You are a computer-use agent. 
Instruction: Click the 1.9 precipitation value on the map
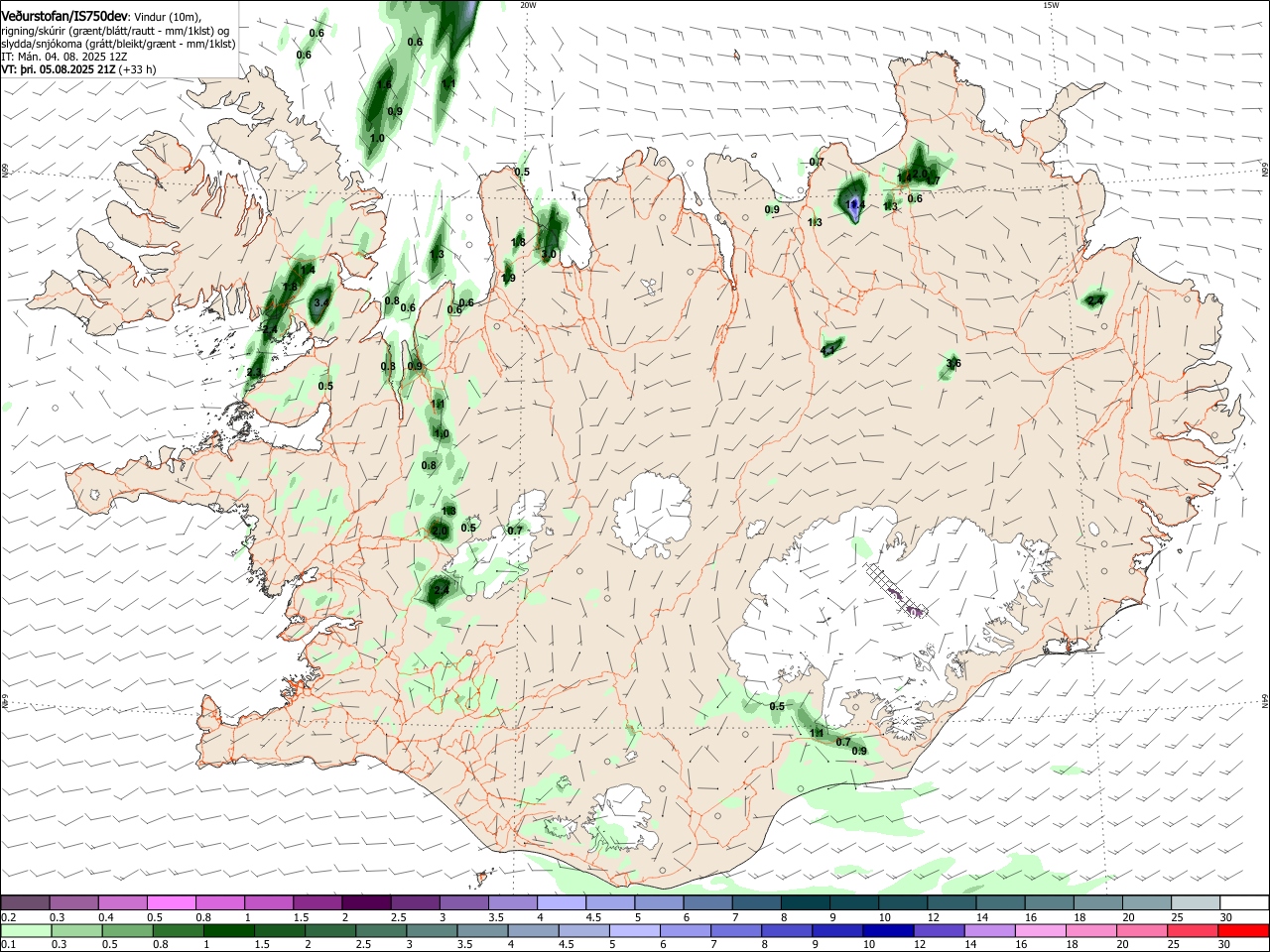[508, 279]
